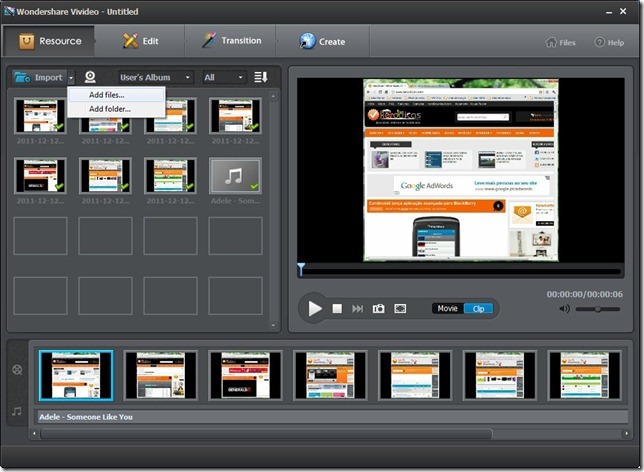The height and width of the screenshot is (472, 644).
Task: Switch preview to Clip mode
Action: [478, 309]
